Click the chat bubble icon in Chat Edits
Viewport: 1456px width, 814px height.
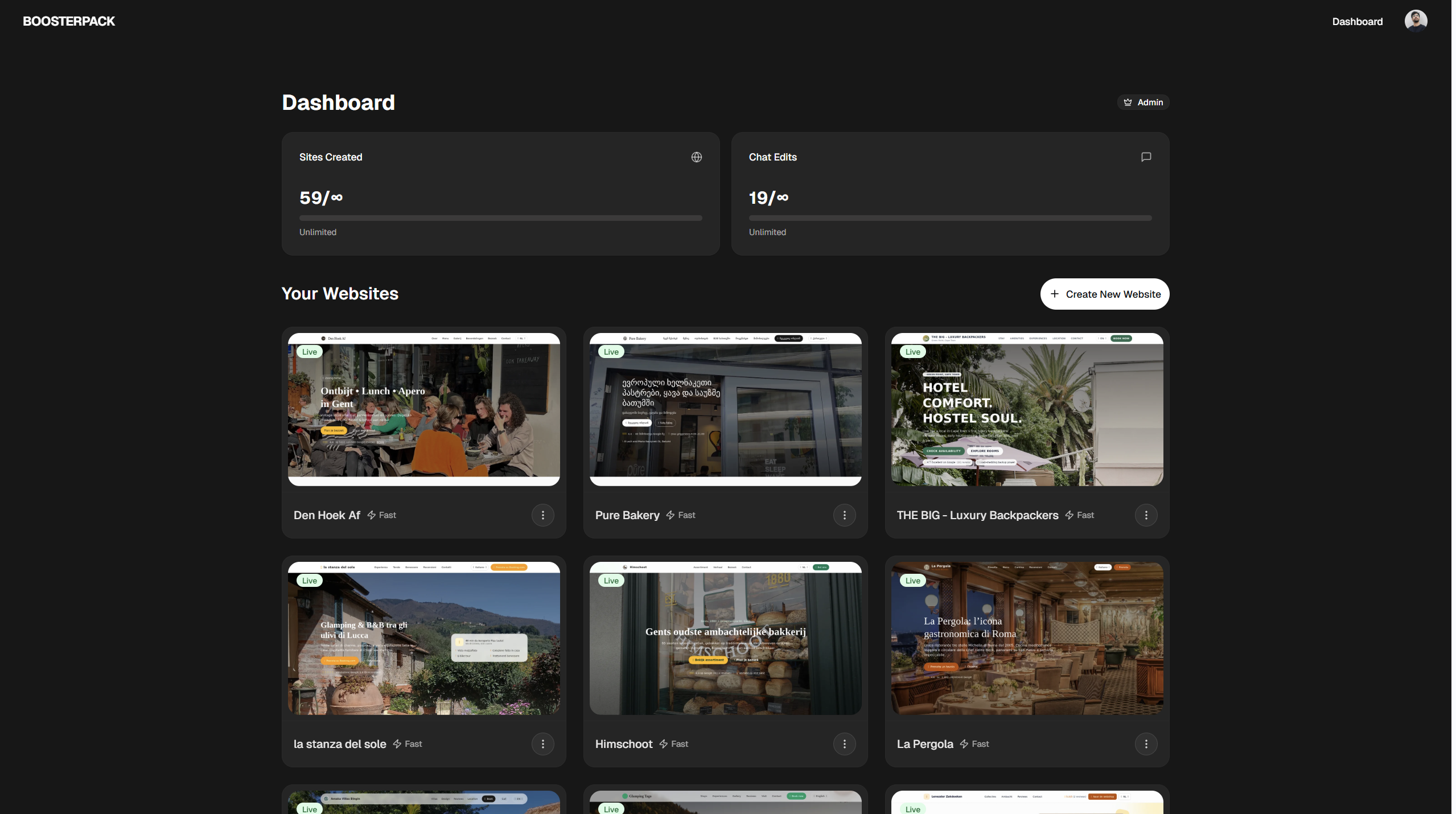(1146, 157)
